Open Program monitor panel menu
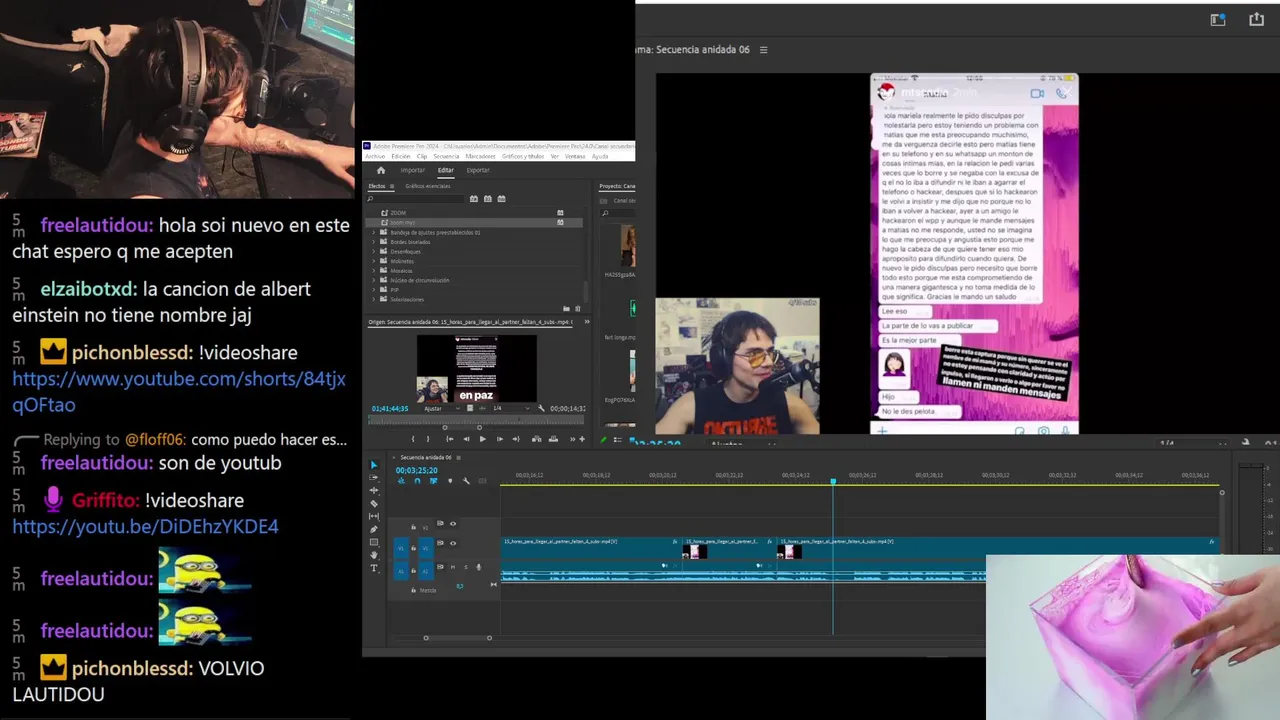This screenshot has height=720, width=1280. point(764,50)
